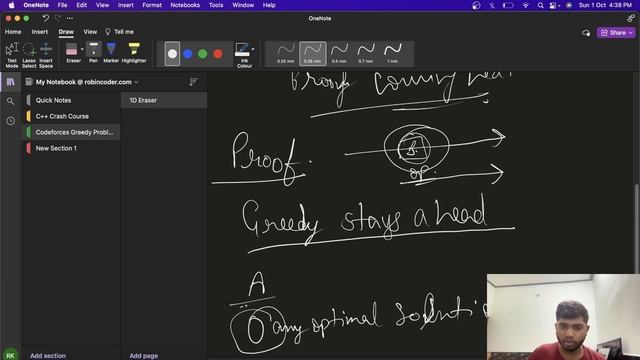Click the Share button
Image resolution: width=640 pixels, height=360 pixels.
click(x=616, y=33)
